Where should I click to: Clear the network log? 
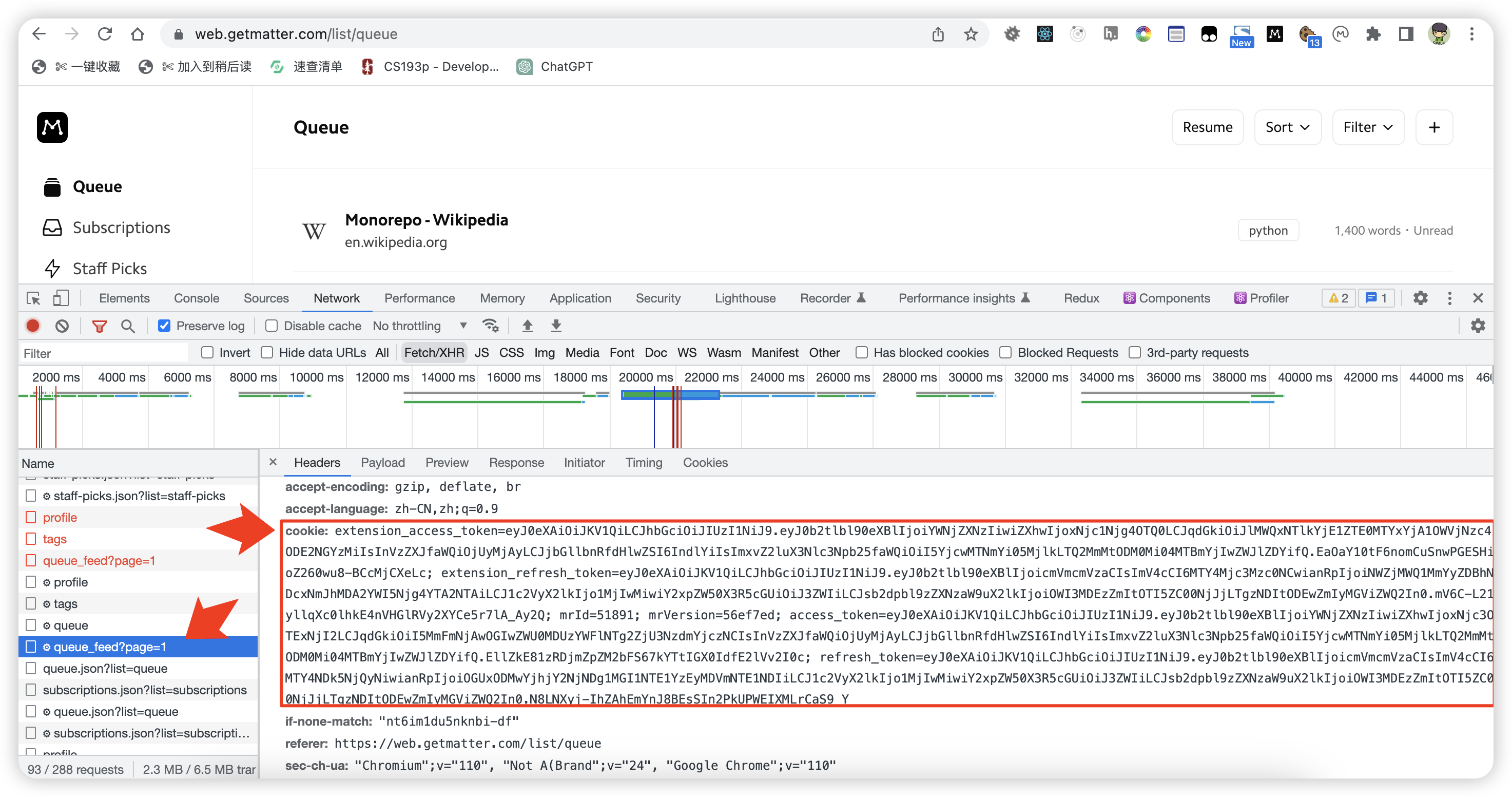[62, 326]
